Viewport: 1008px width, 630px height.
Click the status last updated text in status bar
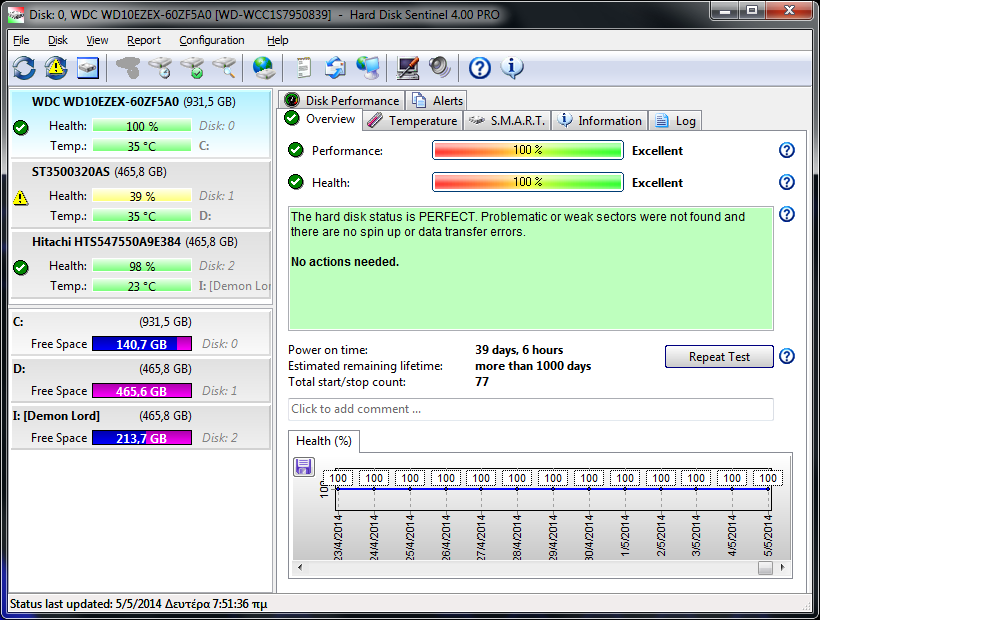click(x=138, y=604)
